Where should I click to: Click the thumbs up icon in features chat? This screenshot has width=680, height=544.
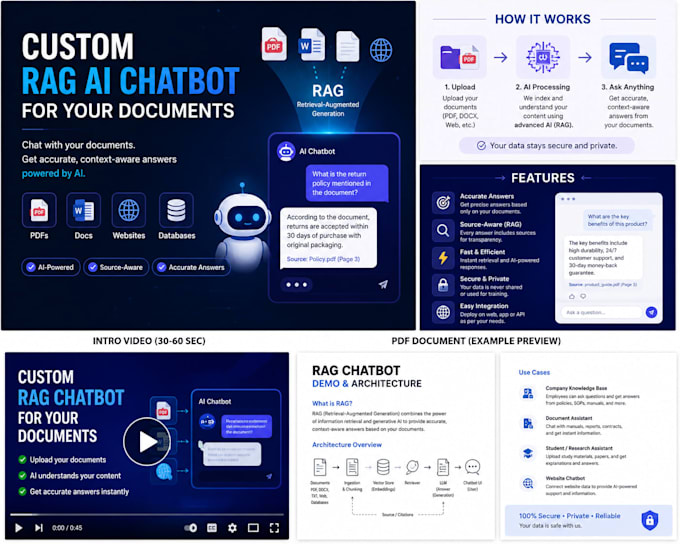(x=572, y=296)
